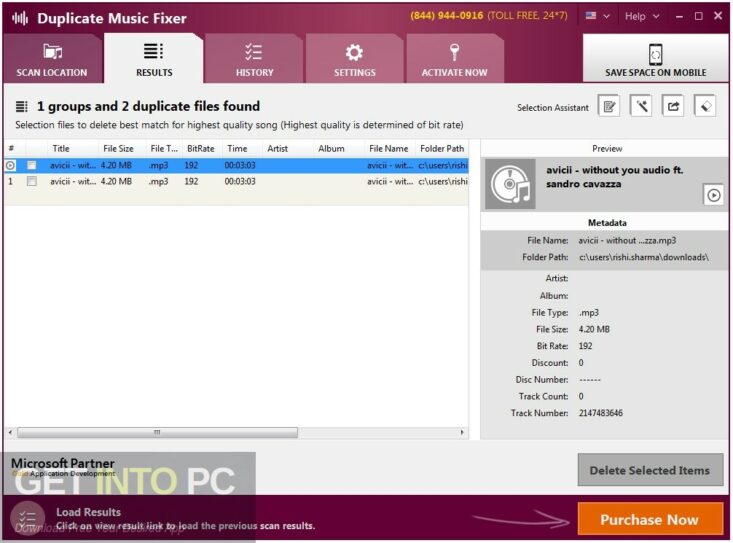The image size is (733, 543).
Task: Switch to the Results tab
Action: pyautogui.click(x=154, y=59)
